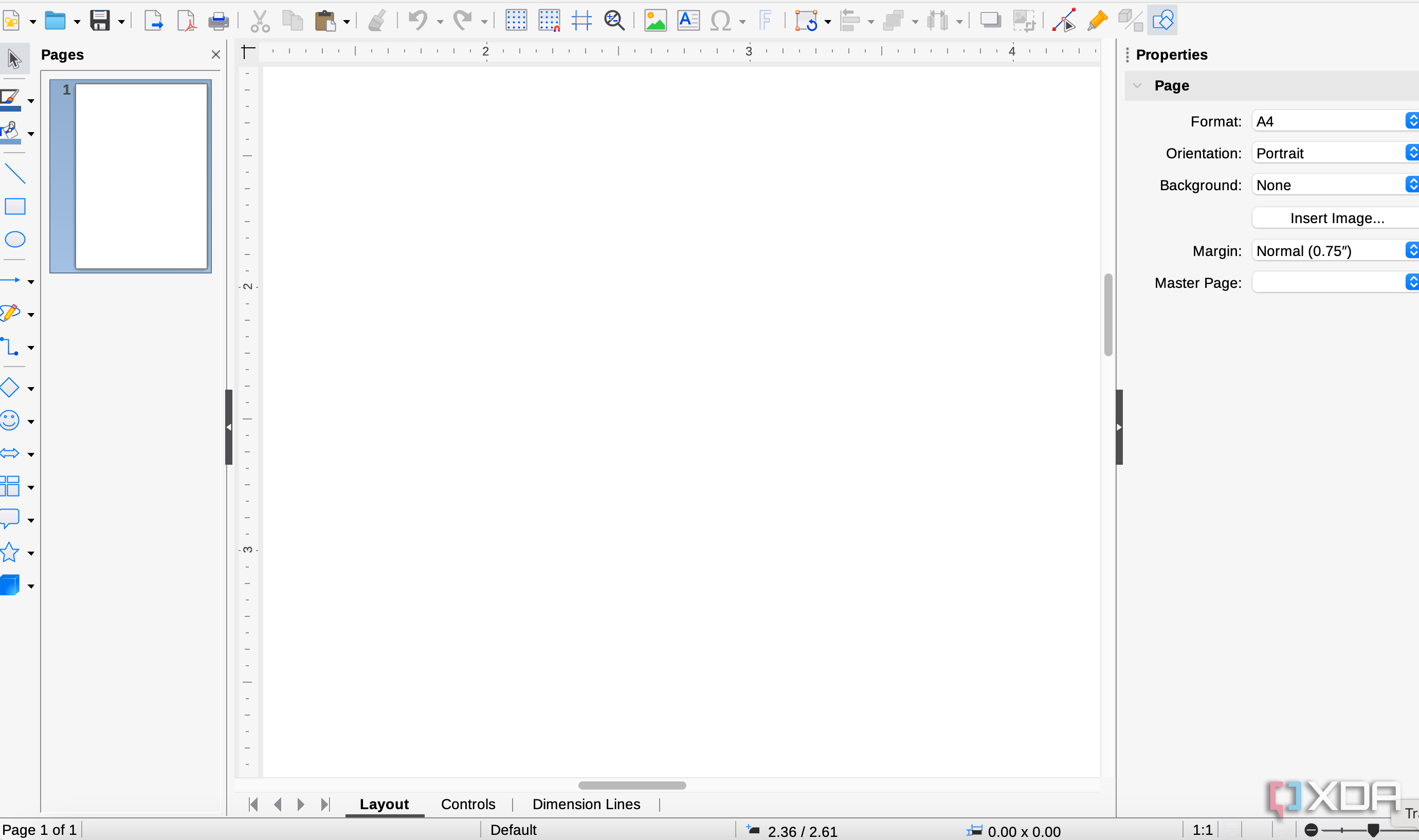
Task: Choose the 3D Objects cube tool
Action: 10,585
